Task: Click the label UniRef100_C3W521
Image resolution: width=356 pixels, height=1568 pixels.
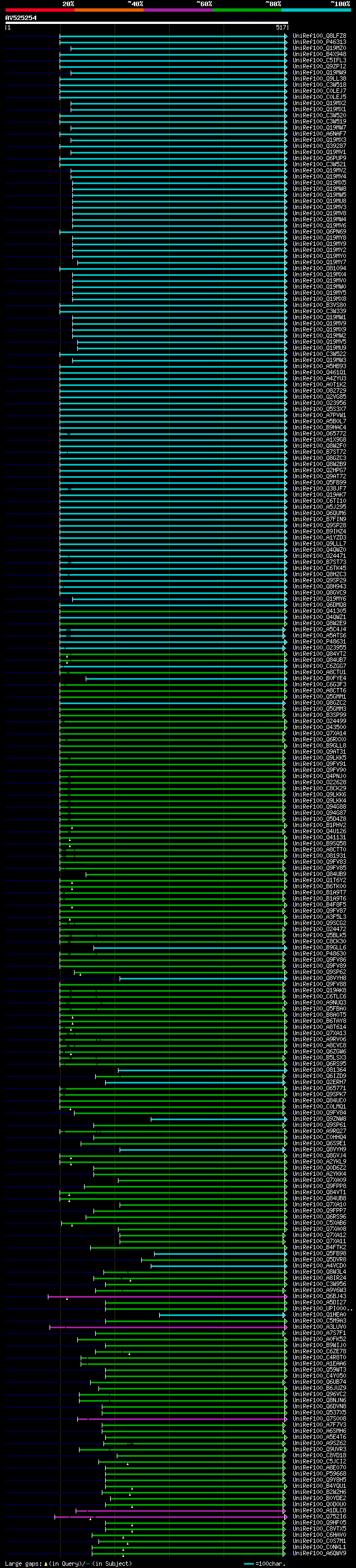Action: tap(319, 164)
